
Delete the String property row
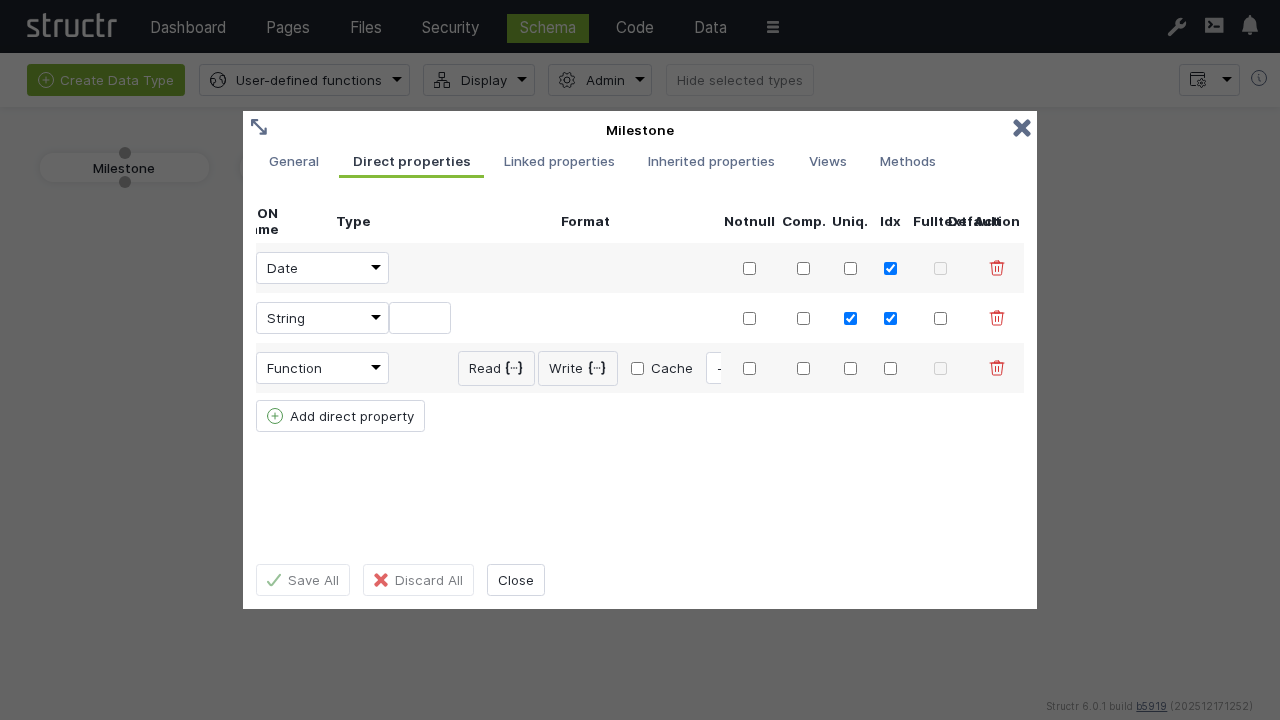pos(996,318)
